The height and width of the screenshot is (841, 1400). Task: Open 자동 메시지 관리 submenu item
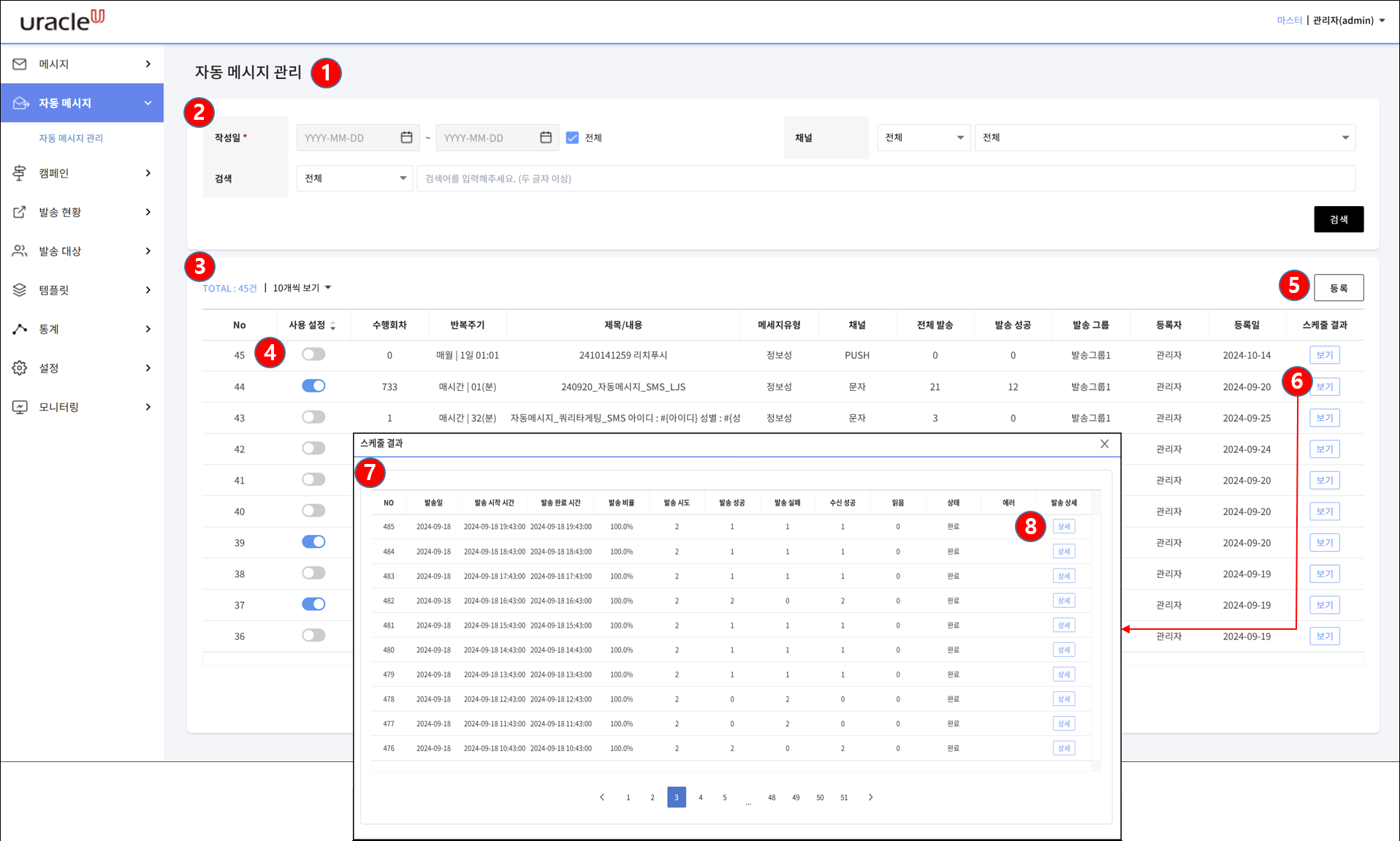[x=71, y=138]
